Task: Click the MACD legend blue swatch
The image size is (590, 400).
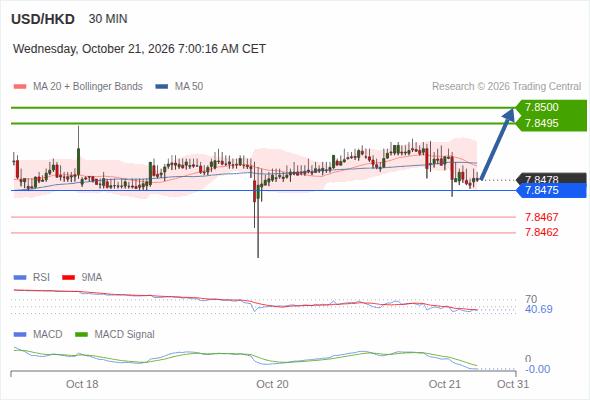Action: [x=20, y=335]
